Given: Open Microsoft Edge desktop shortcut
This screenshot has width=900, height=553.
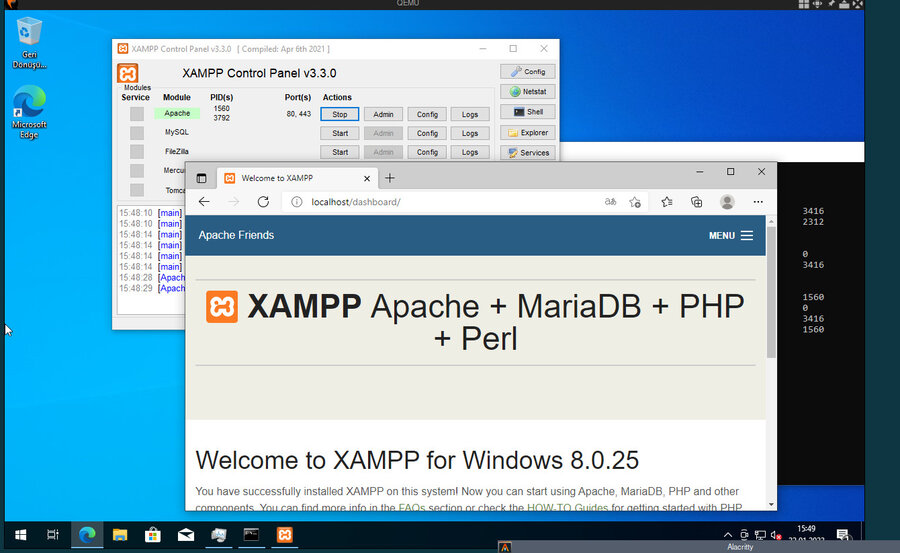Looking at the screenshot, I should pos(29,113).
